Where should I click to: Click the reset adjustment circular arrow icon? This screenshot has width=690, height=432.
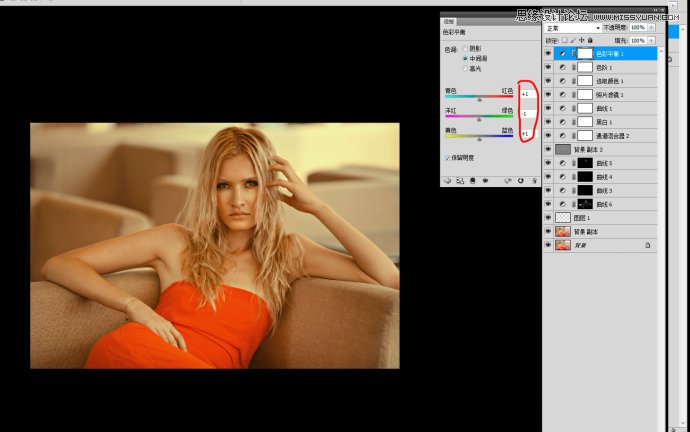(521, 181)
